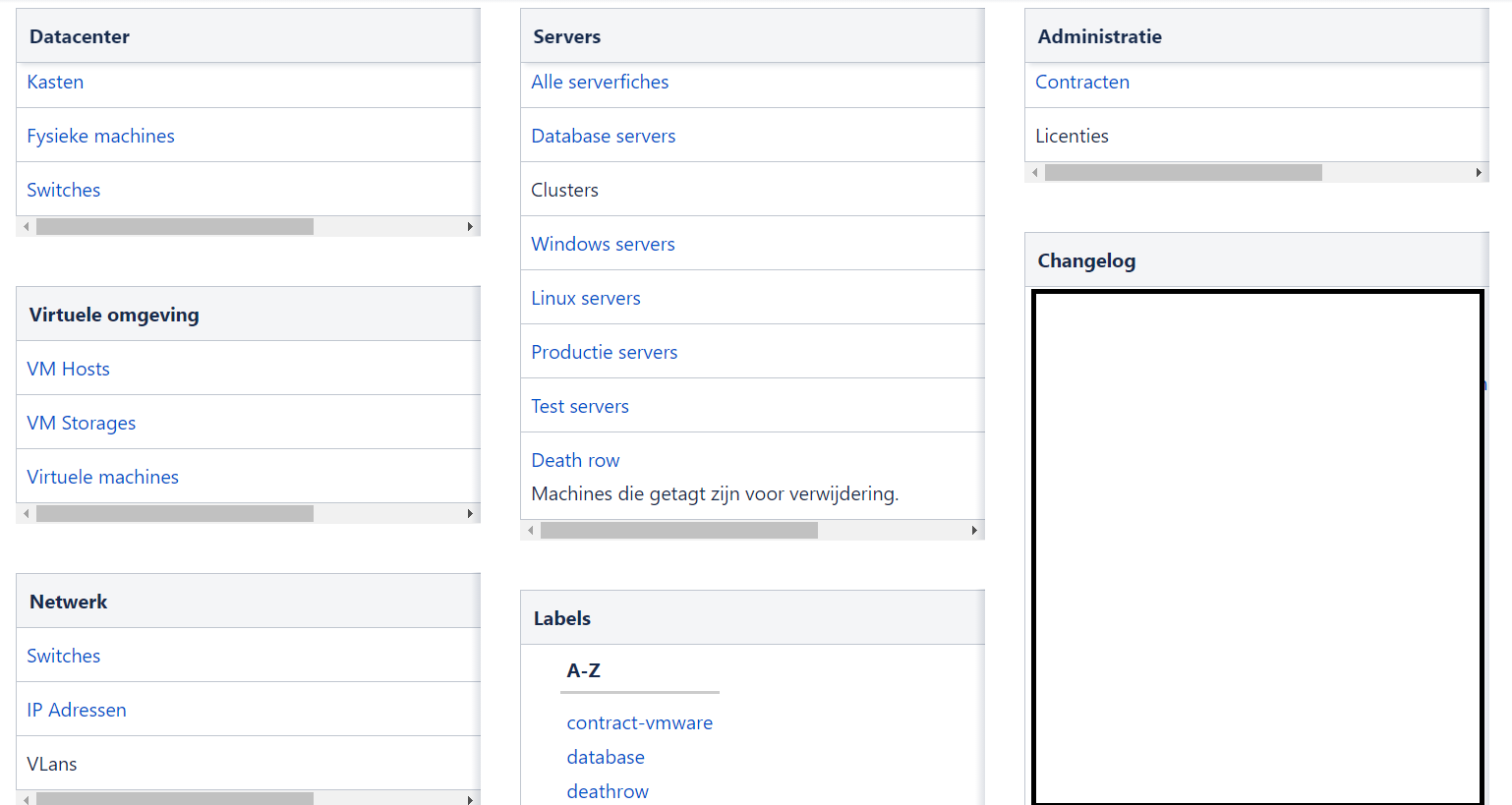Open the deathrow label
This screenshot has height=805, width=1512.
tap(608, 790)
